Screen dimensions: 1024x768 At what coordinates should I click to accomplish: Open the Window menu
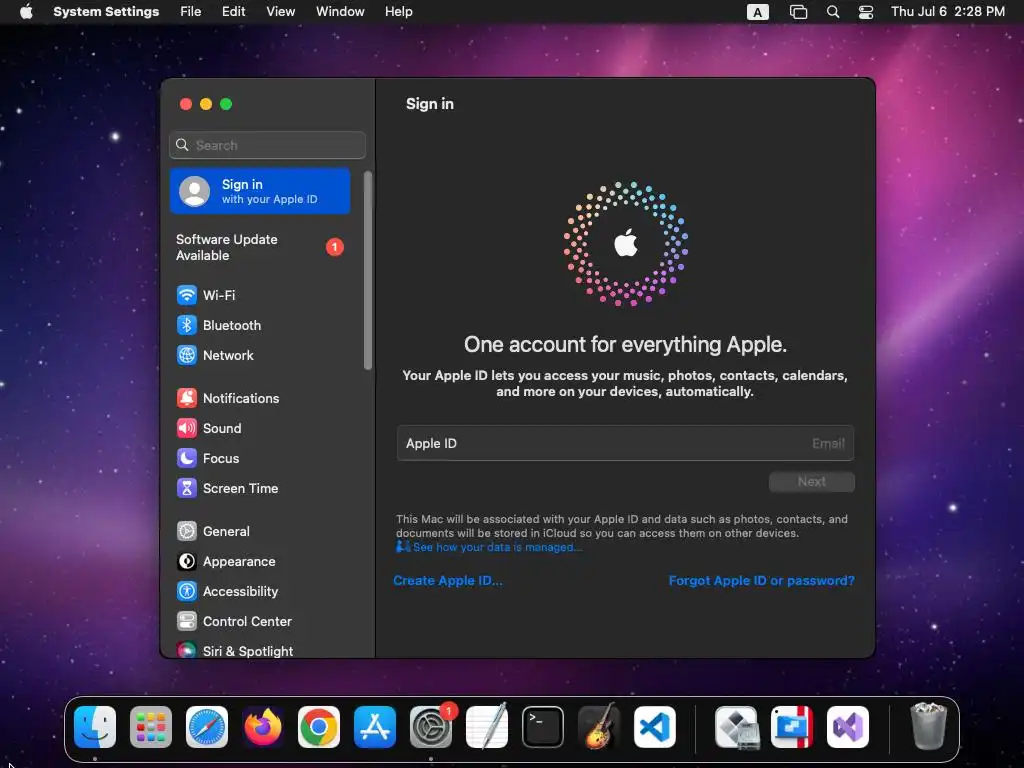(x=340, y=12)
